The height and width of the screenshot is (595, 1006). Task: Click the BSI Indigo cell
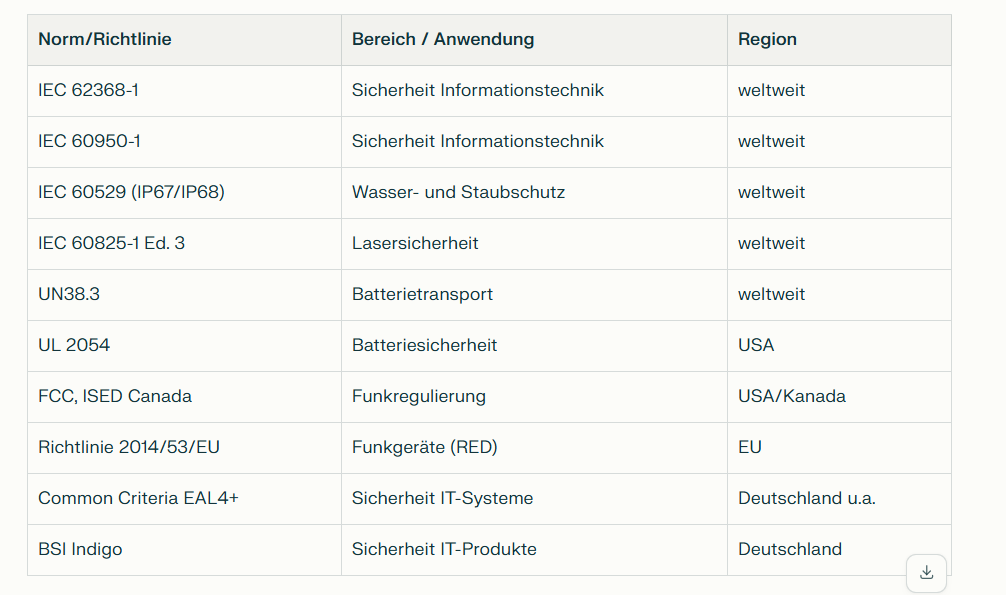(x=80, y=549)
